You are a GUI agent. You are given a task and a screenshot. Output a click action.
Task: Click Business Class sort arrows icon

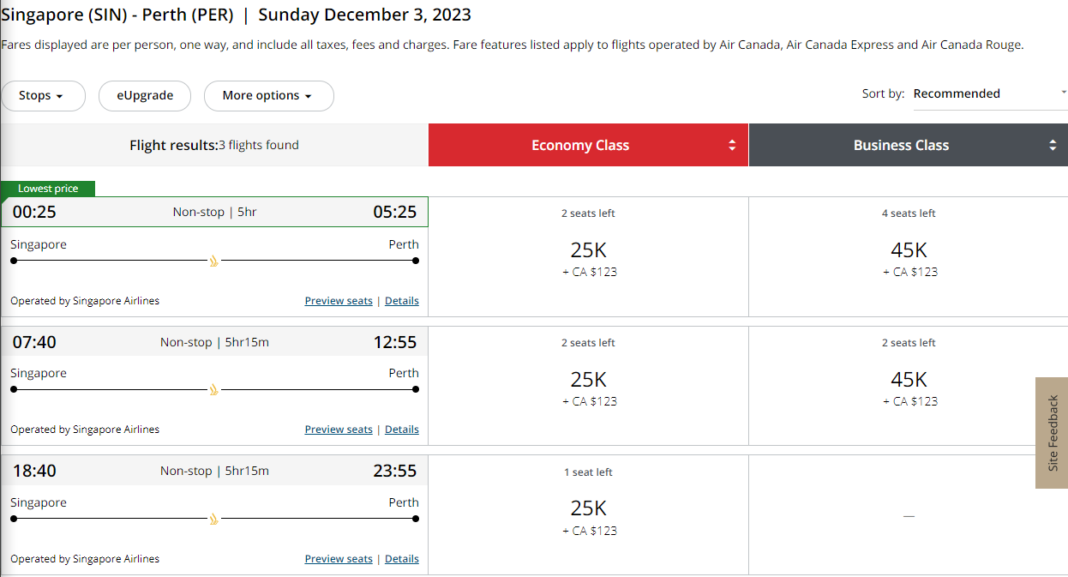[1052, 145]
